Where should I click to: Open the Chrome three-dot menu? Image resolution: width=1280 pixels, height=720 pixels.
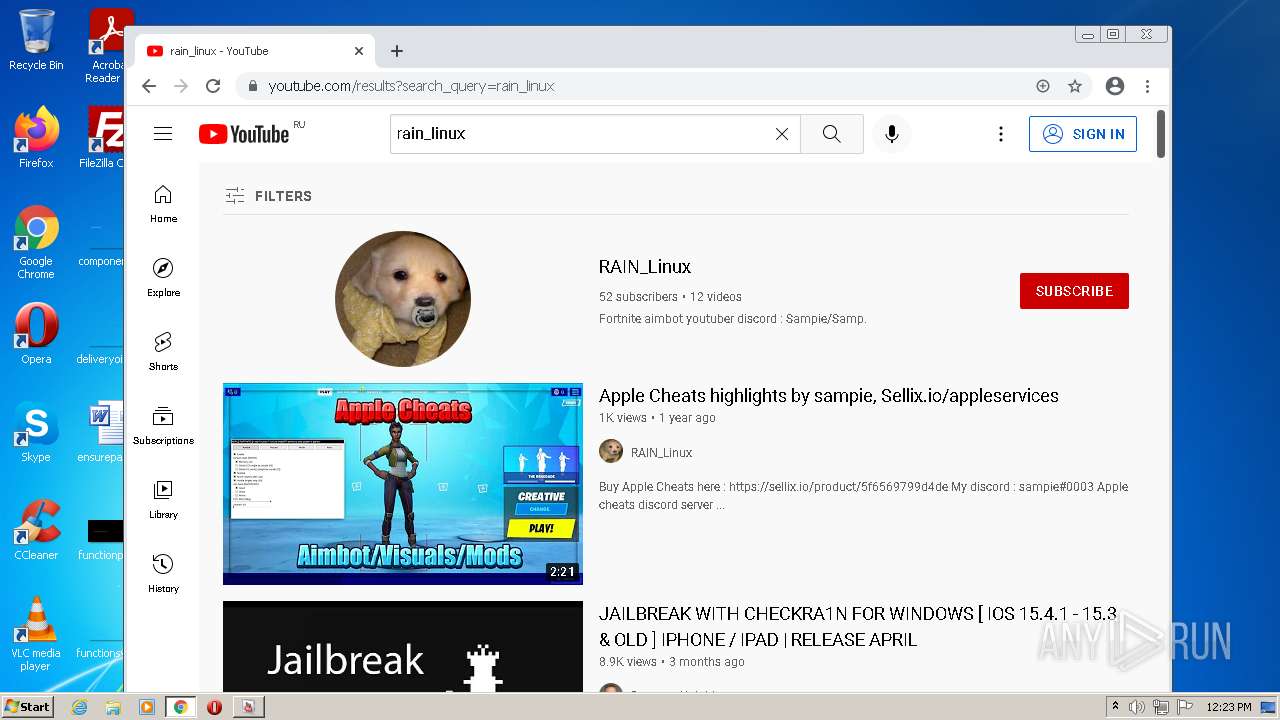point(1148,86)
